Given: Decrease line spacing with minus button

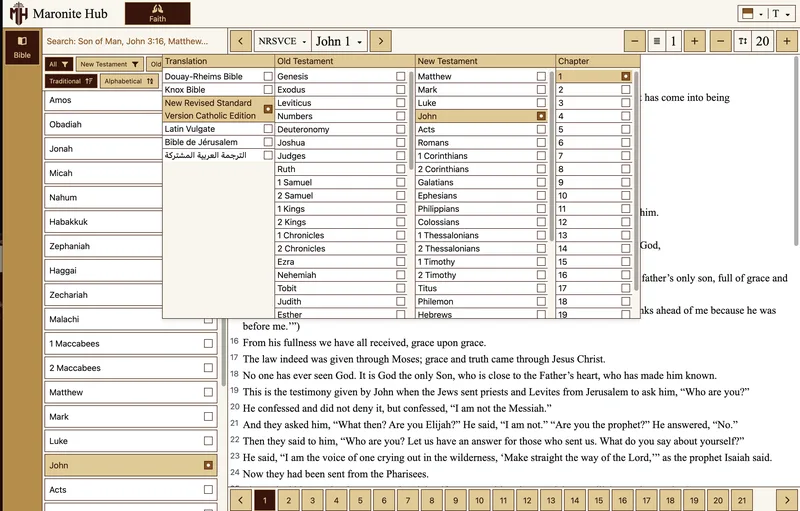Looking at the screenshot, I should click(635, 41).
